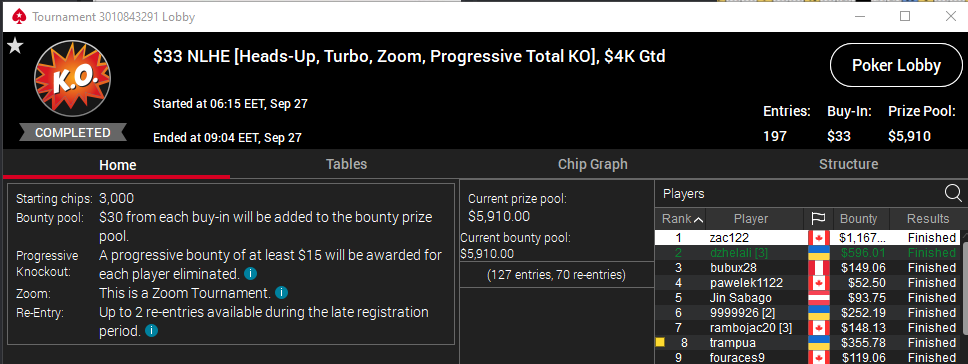Sort the list by Results column
Screen dimensions: 968x364
click(928, 218)
